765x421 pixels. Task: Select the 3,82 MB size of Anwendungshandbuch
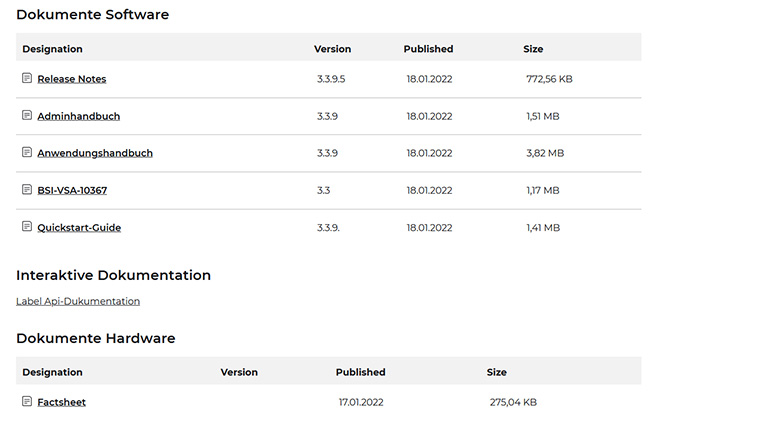(x=545, y=153)
